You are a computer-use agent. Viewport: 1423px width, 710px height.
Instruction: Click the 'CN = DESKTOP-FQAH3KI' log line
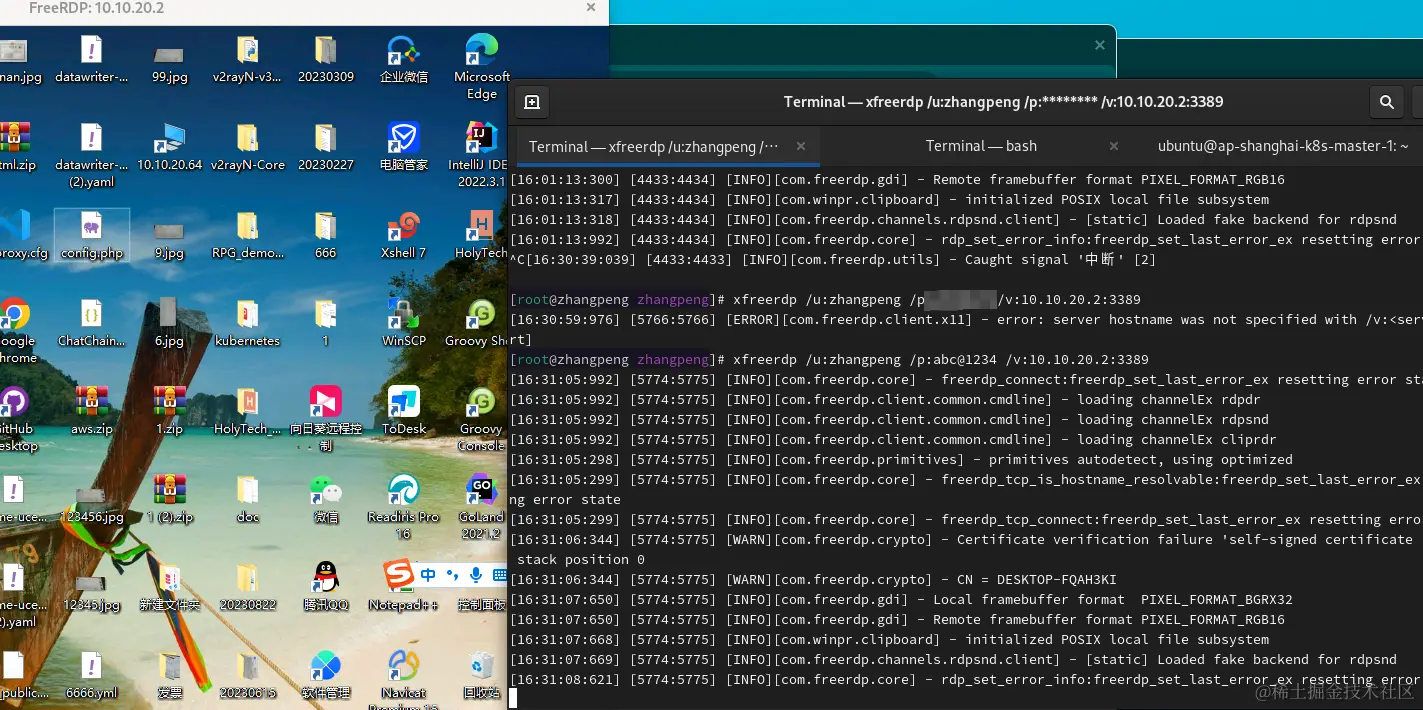(x=813, y=580)
